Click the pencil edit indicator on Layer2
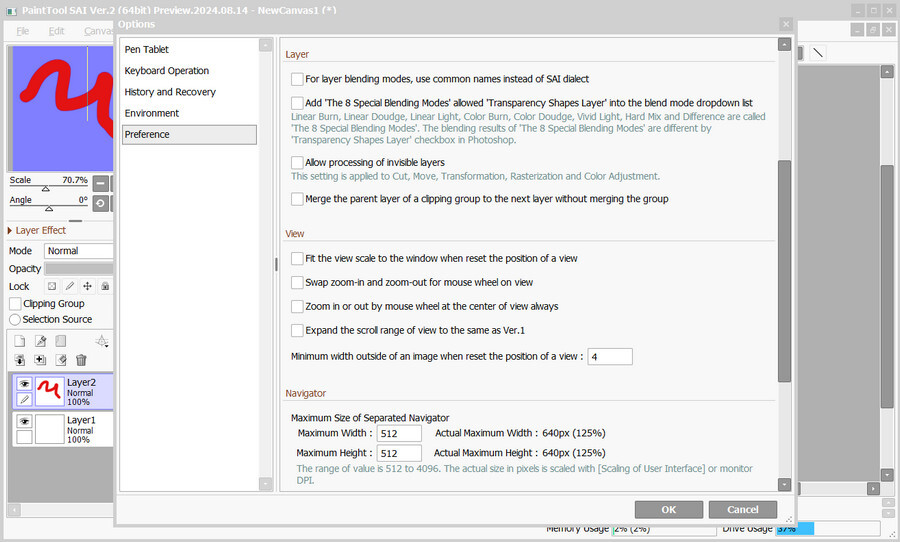 point(24,399)
